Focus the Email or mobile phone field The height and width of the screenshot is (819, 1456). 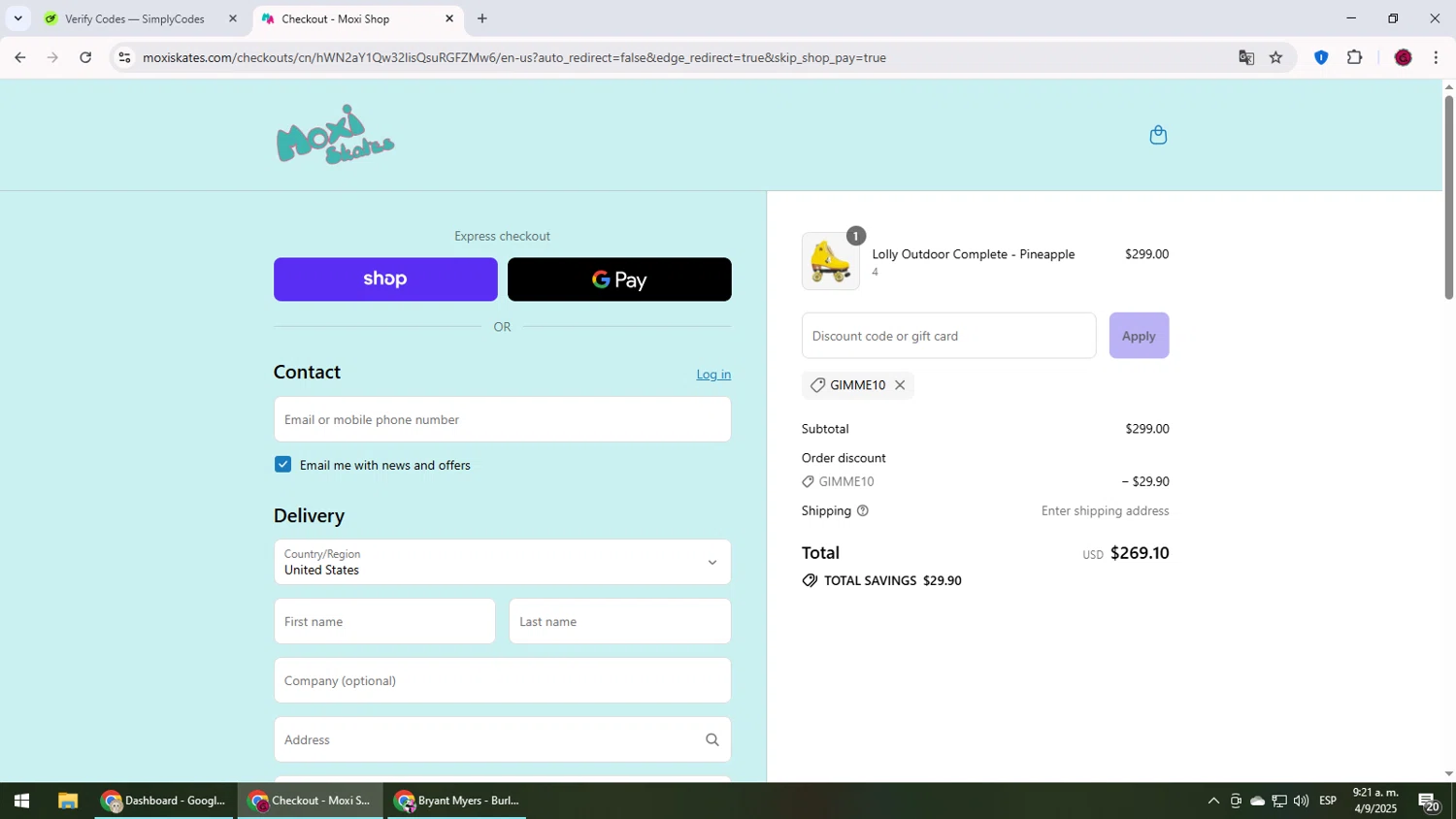click(502, 419)
